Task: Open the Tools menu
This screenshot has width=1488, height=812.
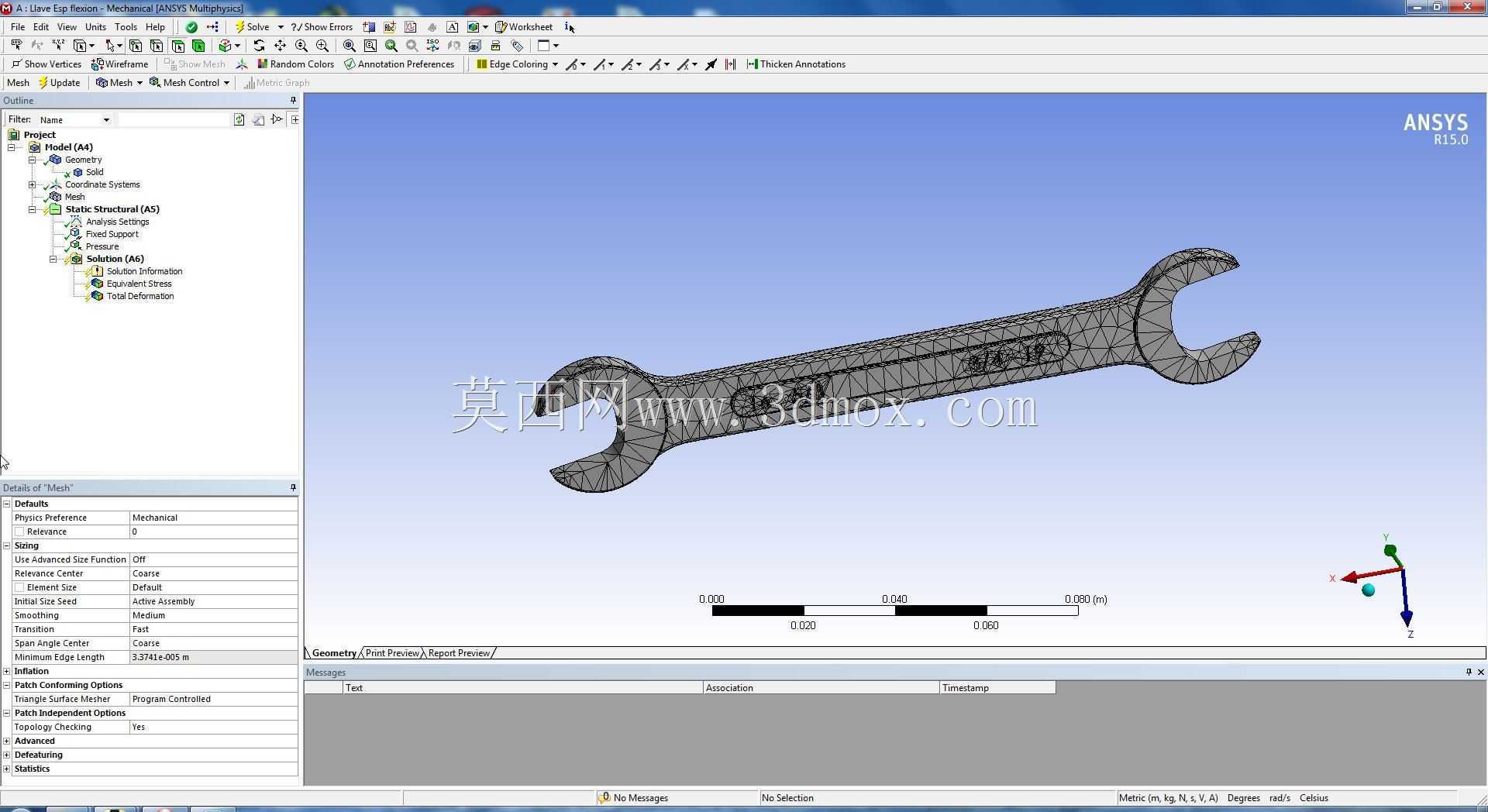Action: click(126, 27)
